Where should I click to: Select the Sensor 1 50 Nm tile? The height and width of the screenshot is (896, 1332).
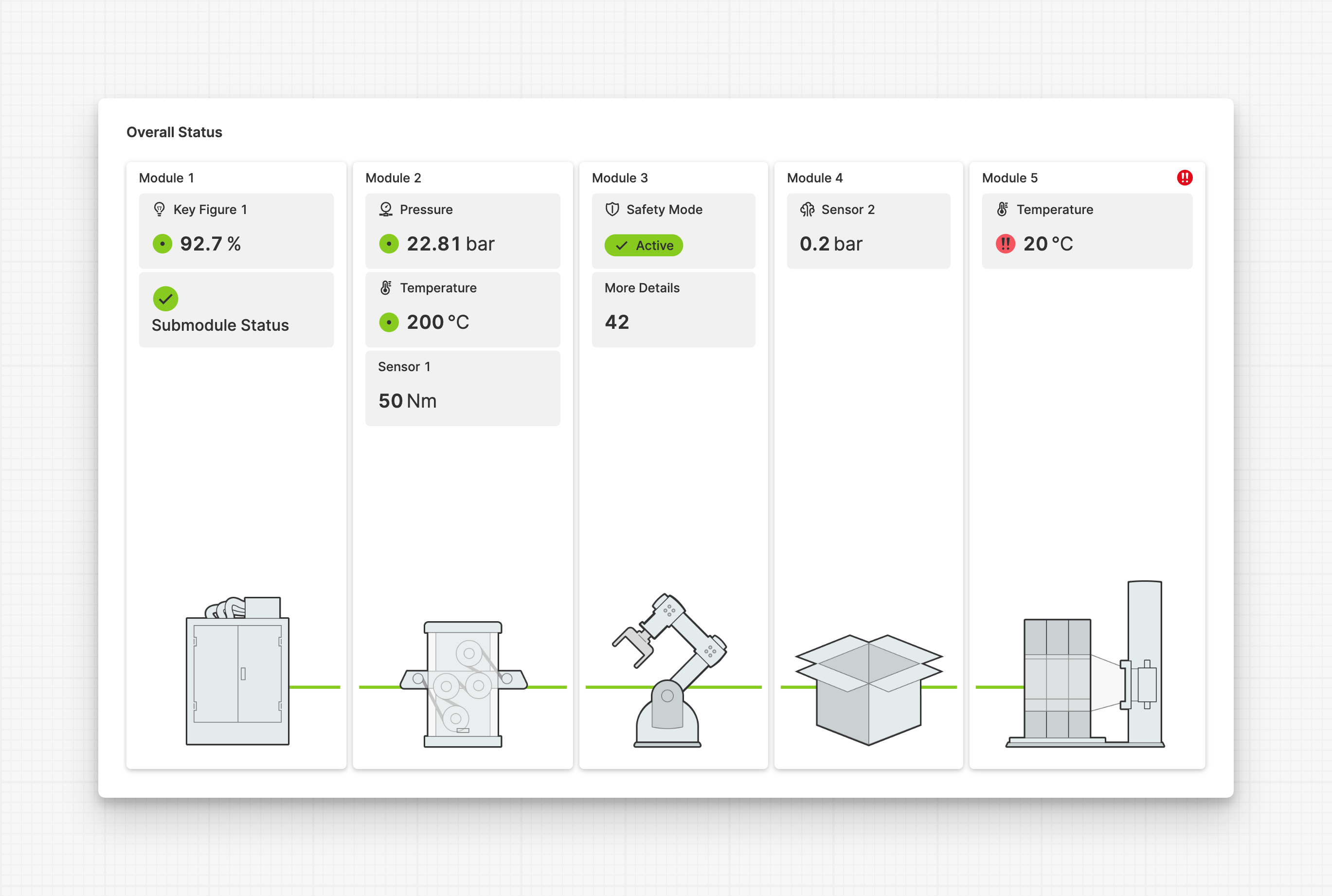coord(462,388)
